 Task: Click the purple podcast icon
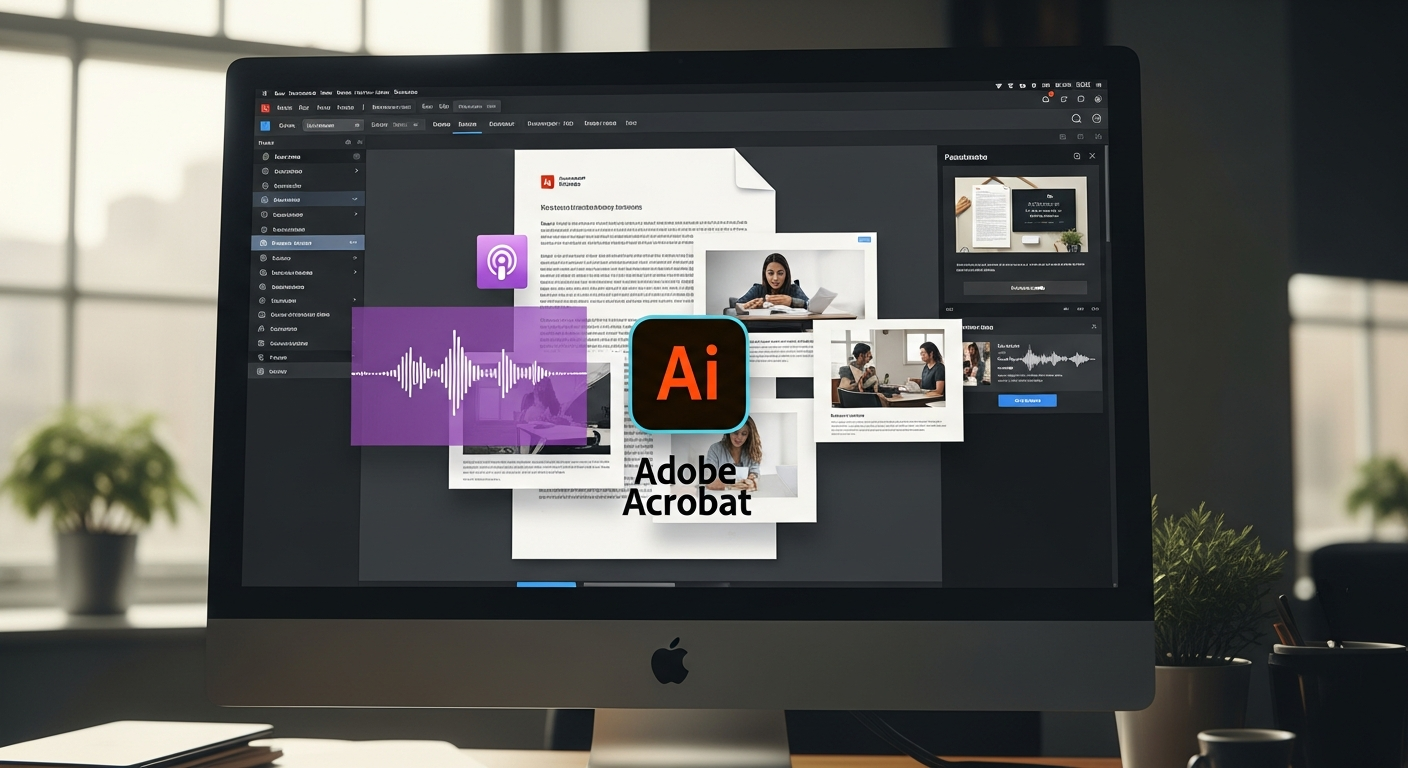(501, 261)
